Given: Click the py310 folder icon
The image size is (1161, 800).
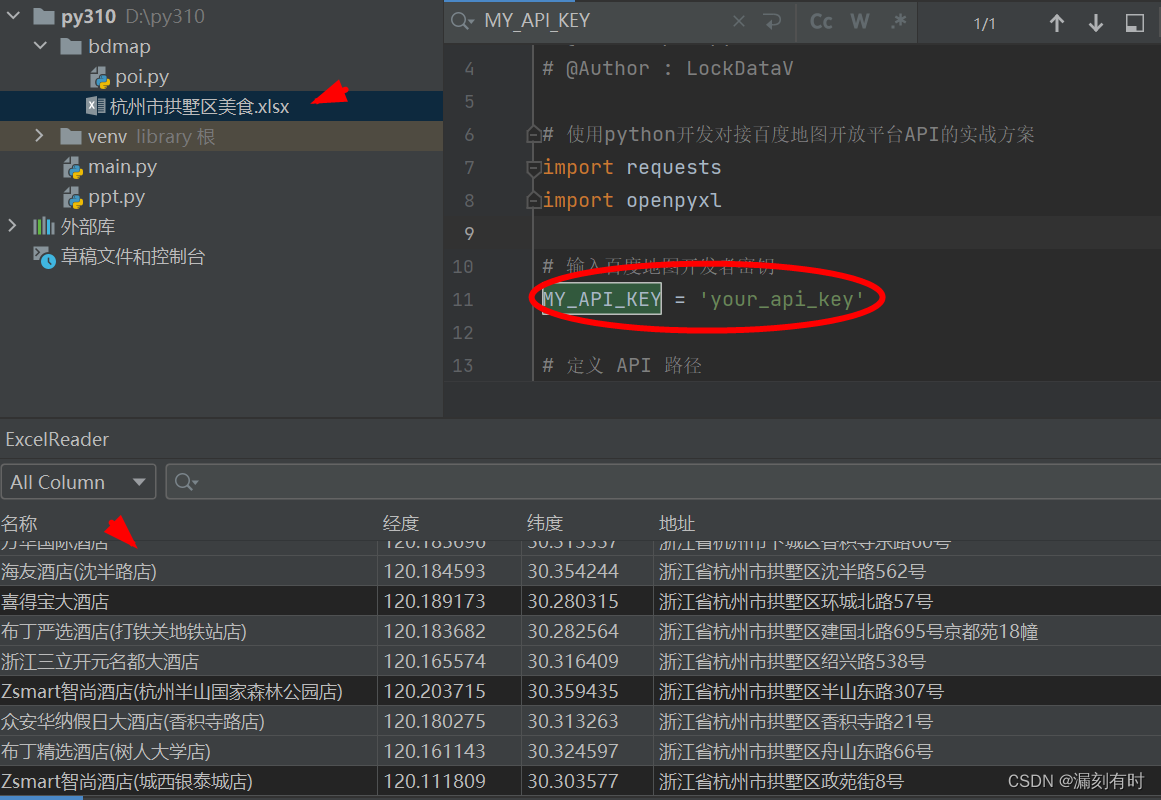Looking at the screenshot, I should 44,16.
